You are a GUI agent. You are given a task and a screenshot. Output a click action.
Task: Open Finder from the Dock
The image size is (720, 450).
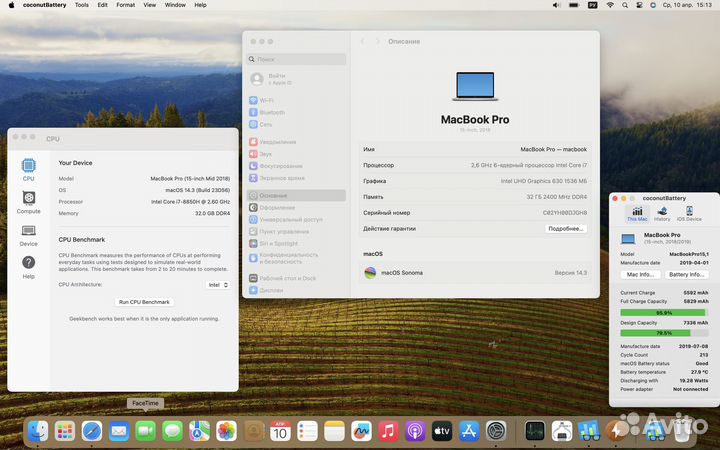point(38,431)
